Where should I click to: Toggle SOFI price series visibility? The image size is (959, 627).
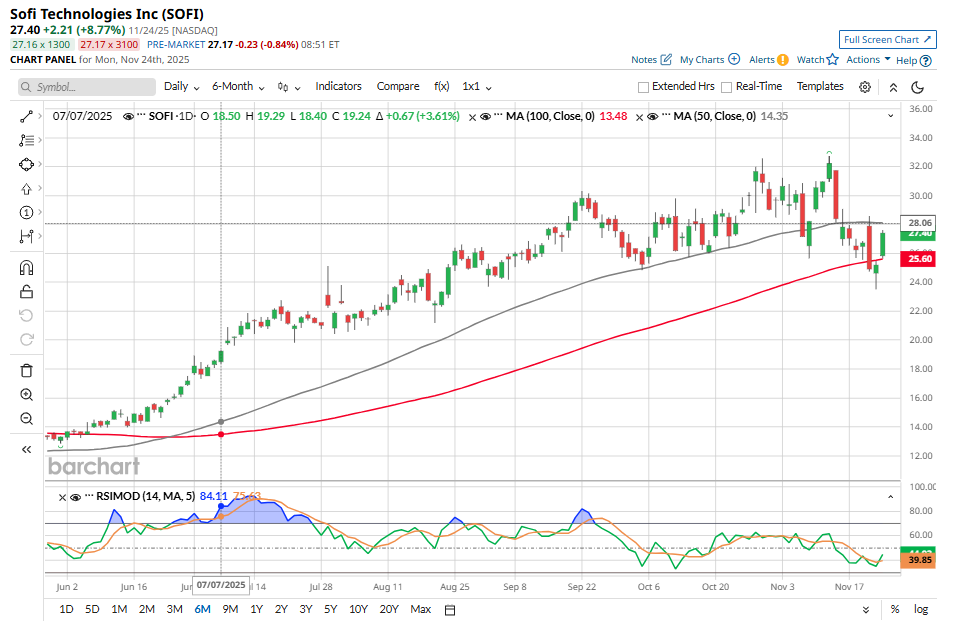click(128, 116)
